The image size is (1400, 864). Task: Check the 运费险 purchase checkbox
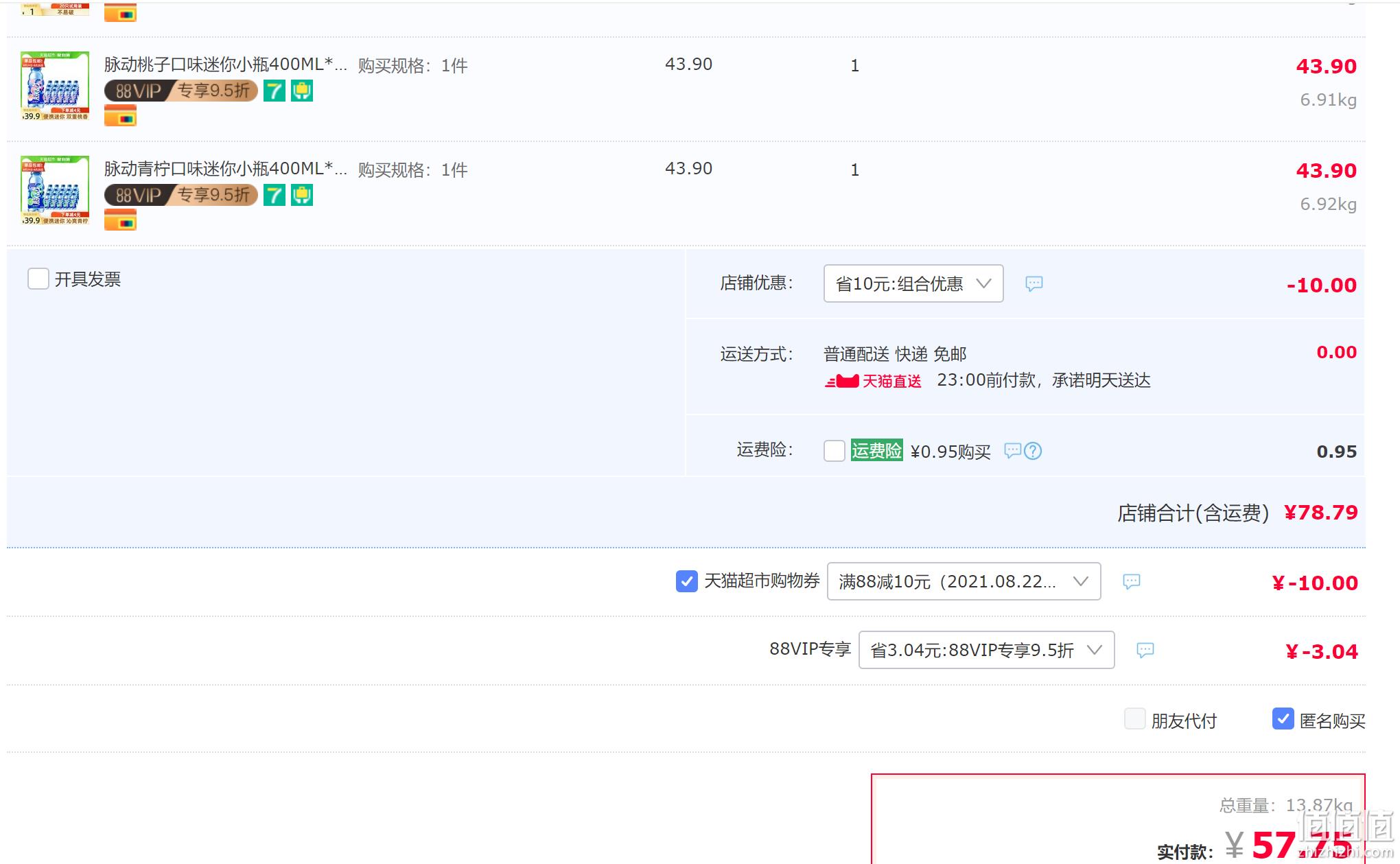click(835, 451)
